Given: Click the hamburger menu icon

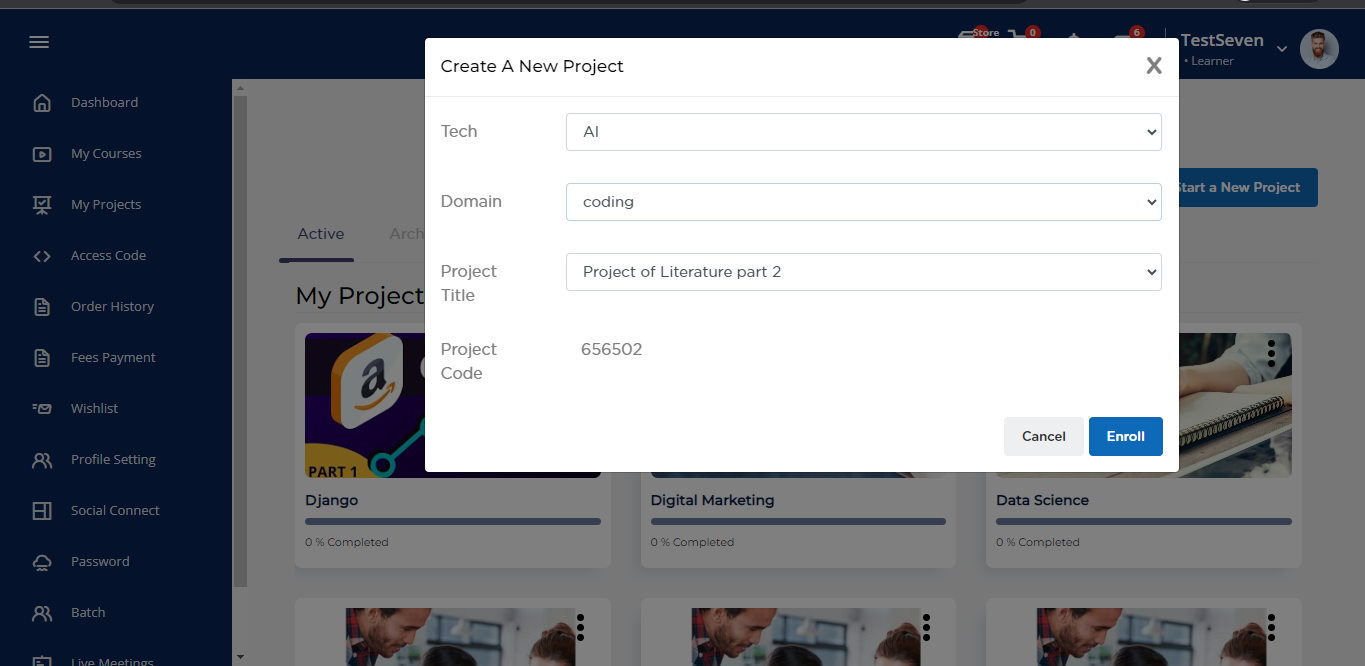Looking at the screenshot, I should (39, 42).
